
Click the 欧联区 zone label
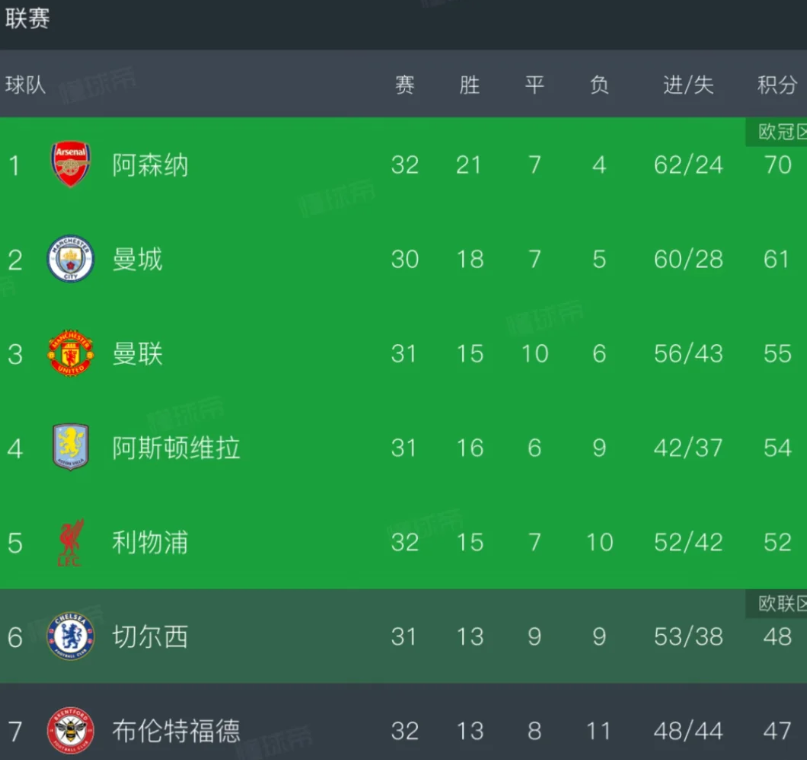780,603
